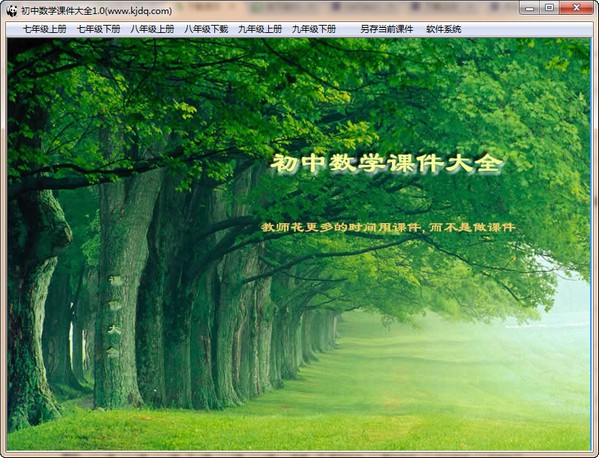This screenshot has height=458, width=599.
Task: Minimize the 初中数学课件大全 window
Action: pos(529,8)
